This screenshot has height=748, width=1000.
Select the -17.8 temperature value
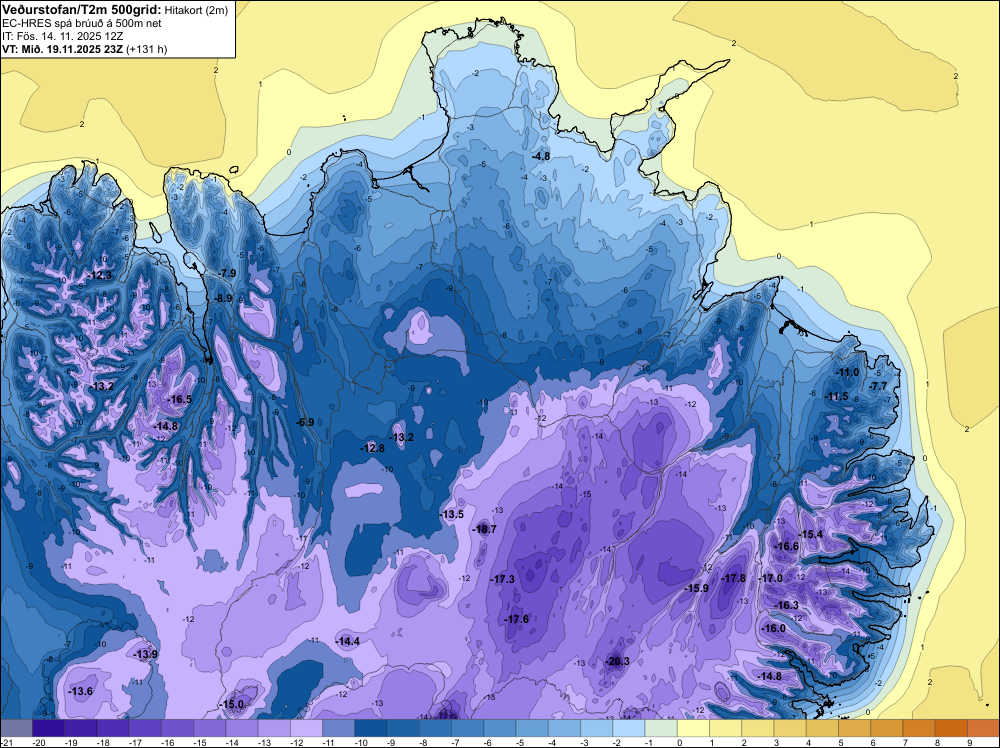[x=733, y=578]
